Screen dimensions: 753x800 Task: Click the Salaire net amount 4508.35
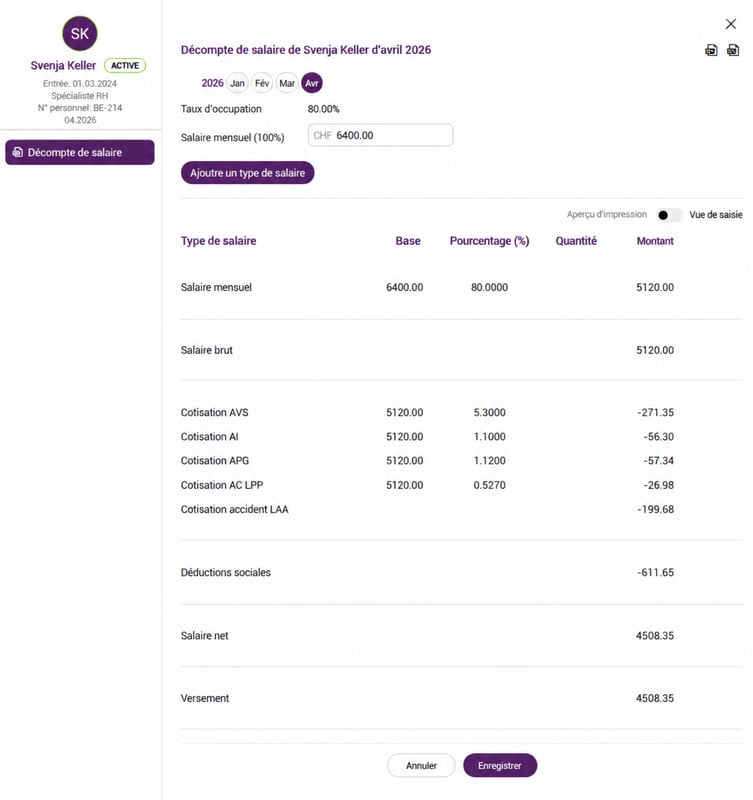[655, 636]
